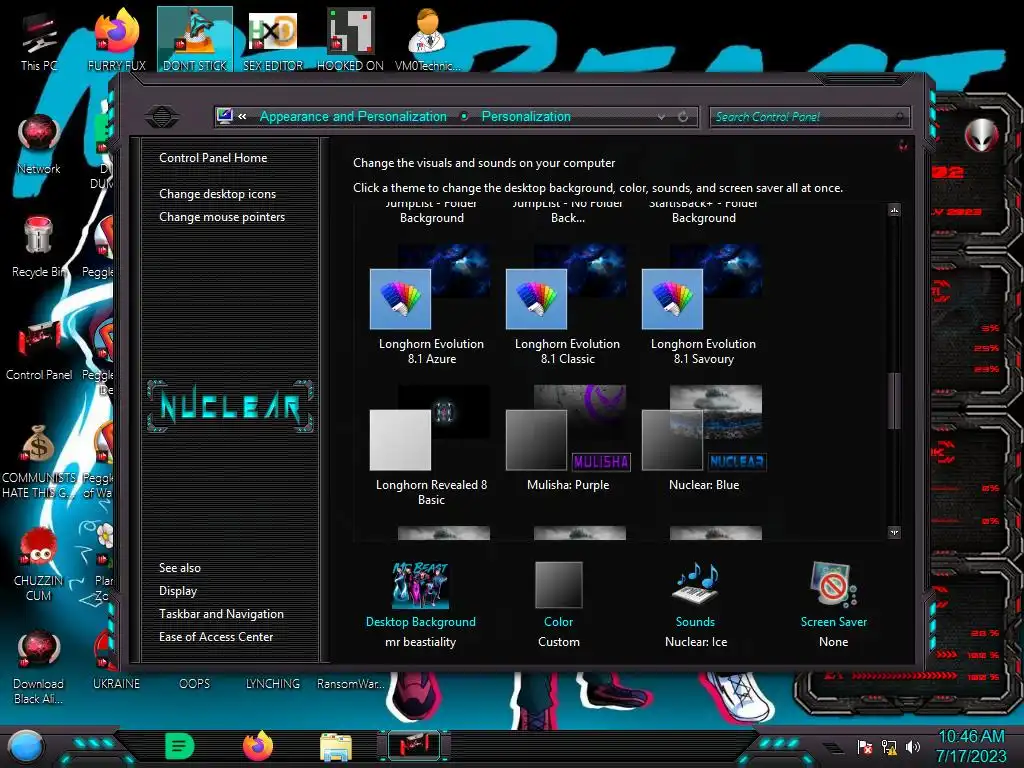Click the Action Center flag tray icon
The image size is (1024, 768).
coord(865,746)
